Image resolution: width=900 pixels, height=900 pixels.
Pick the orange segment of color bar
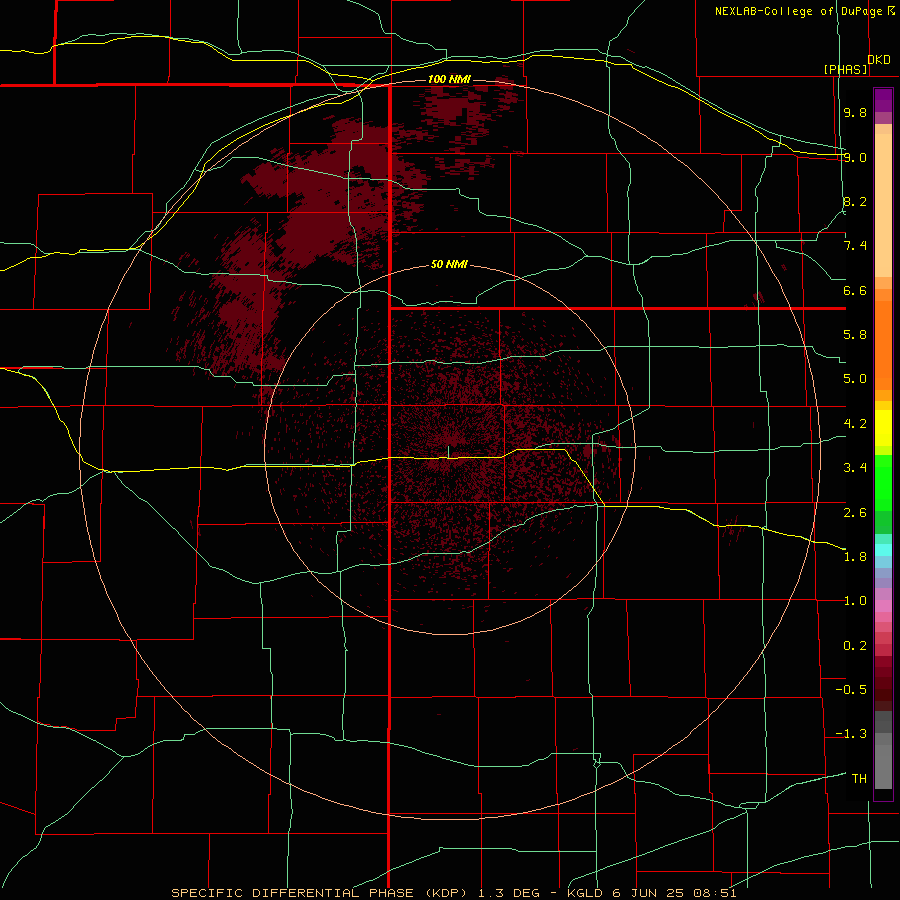pos(883,346)
